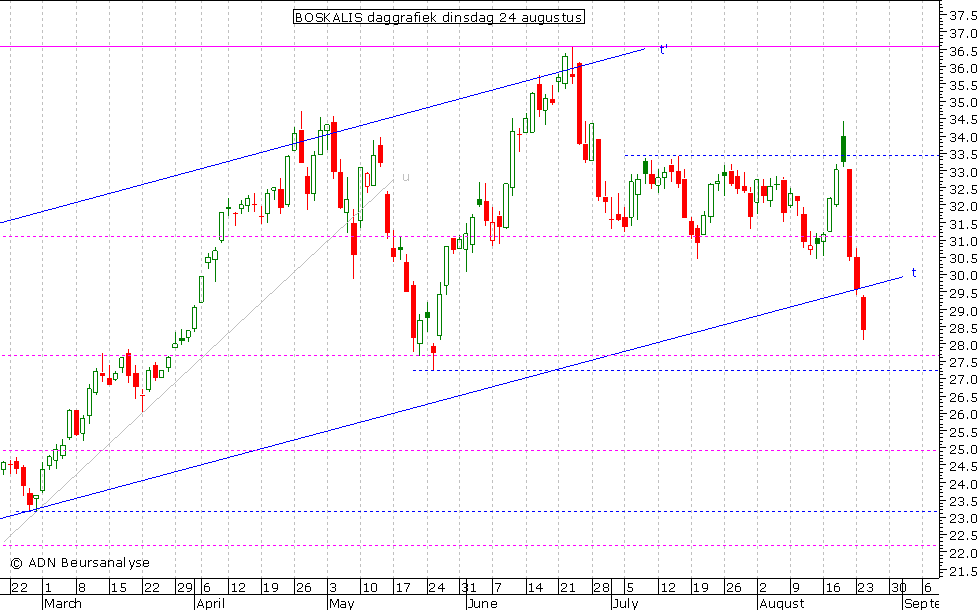Click the July month label

coord(626,603)
